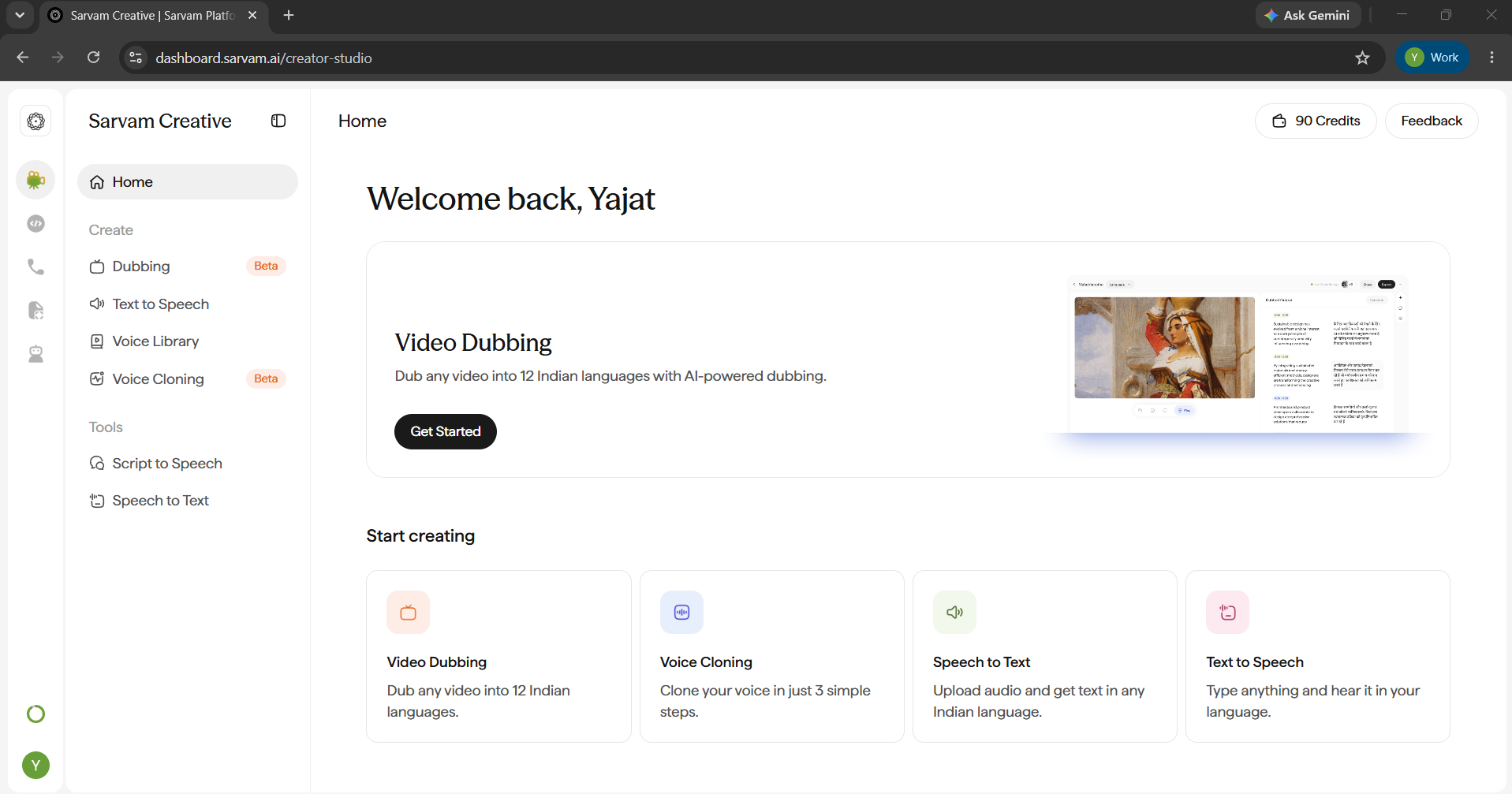Viewport: 1512px width, 794px height.
Task: Click the Beta badge next to Dubbing
Action: pos(266,267)
